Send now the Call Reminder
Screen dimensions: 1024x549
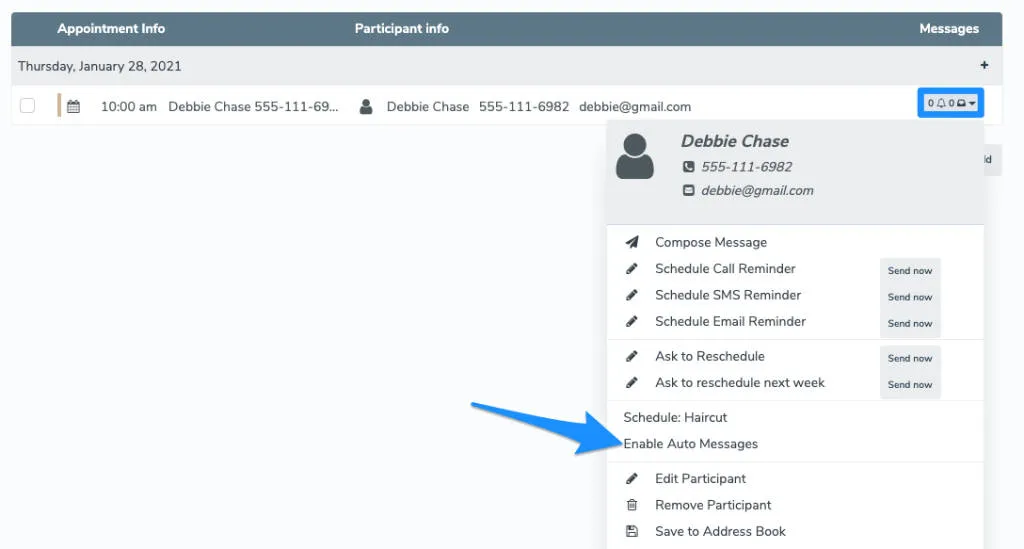click(x=910, y=270)
